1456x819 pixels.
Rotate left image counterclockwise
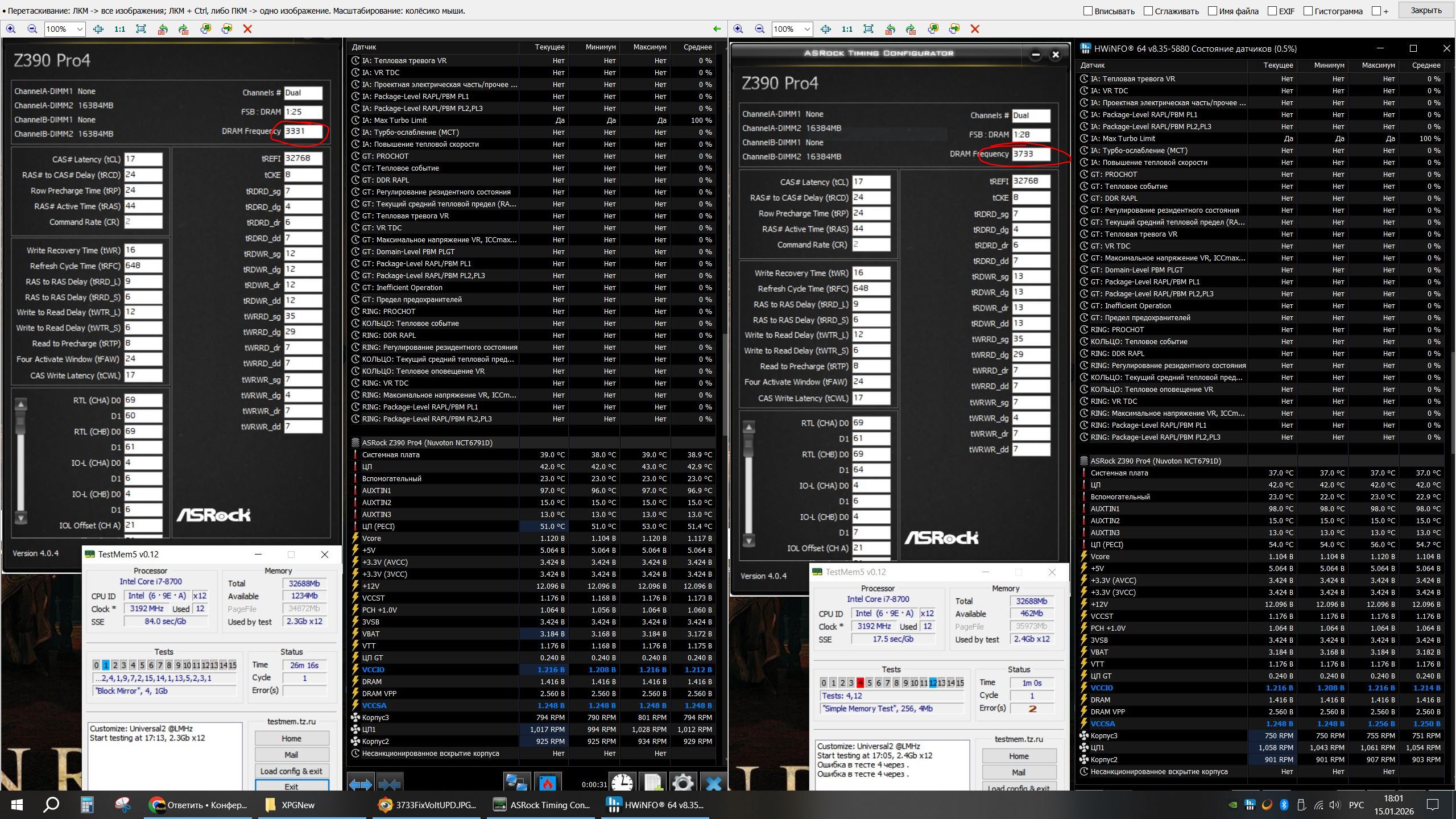tap(163, 29)
